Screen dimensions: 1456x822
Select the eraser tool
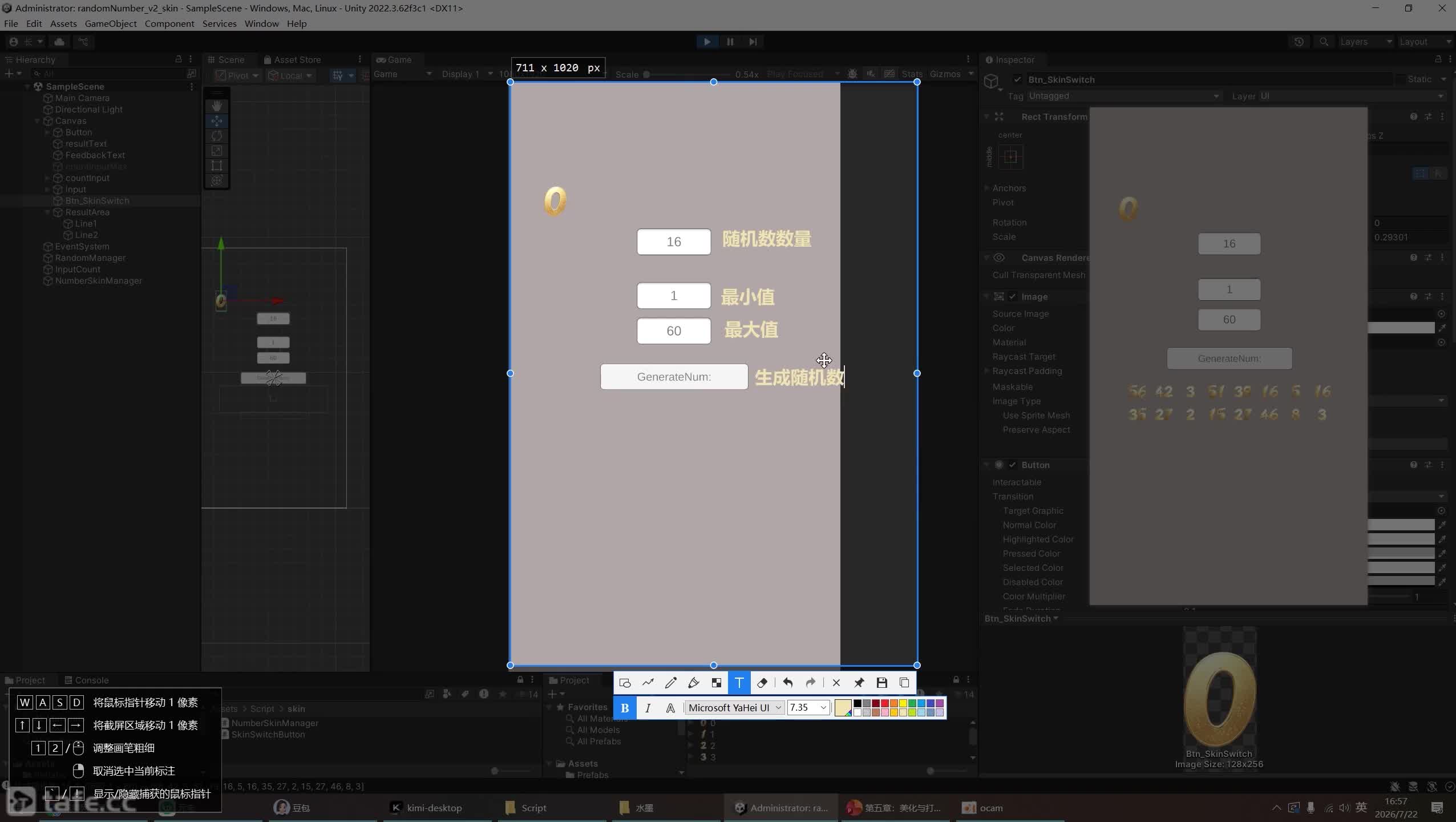click(762, 683)
